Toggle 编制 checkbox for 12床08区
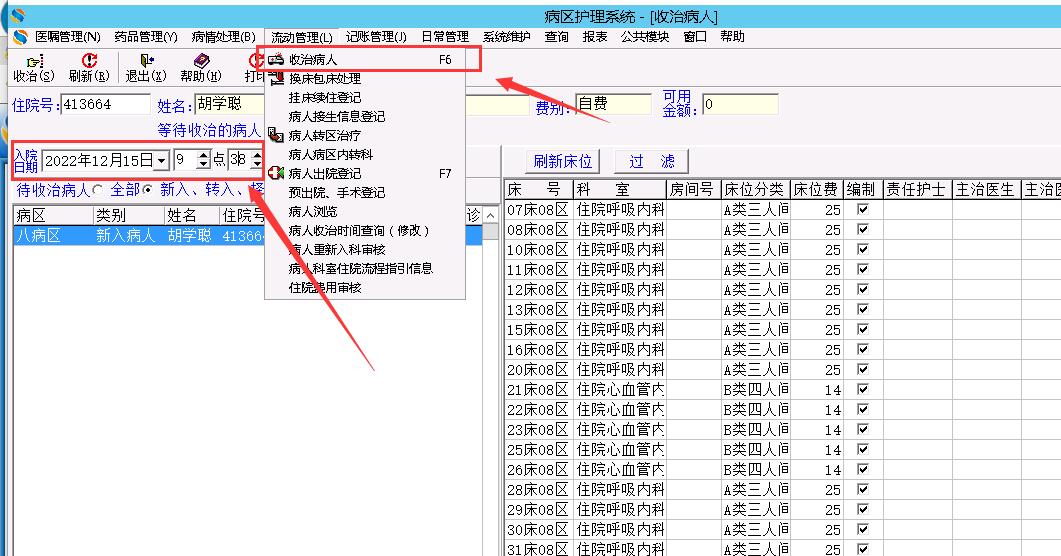Viewport: 1061px width, 556px height. coord(863,289)
